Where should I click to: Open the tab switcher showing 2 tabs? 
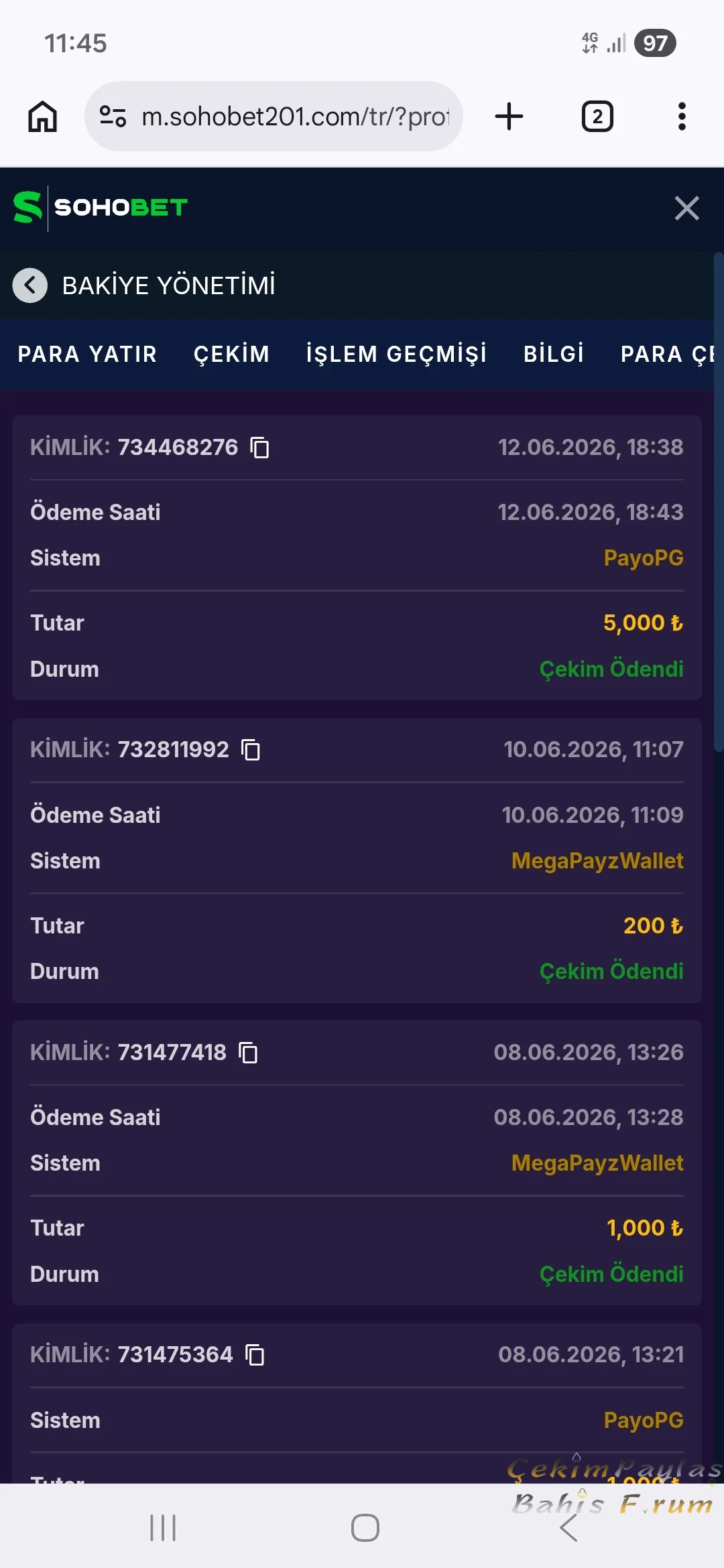point(597,117)
